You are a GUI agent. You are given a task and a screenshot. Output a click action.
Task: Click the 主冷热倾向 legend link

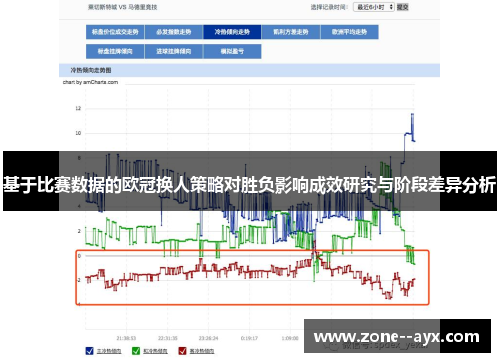tap(109, 351)
